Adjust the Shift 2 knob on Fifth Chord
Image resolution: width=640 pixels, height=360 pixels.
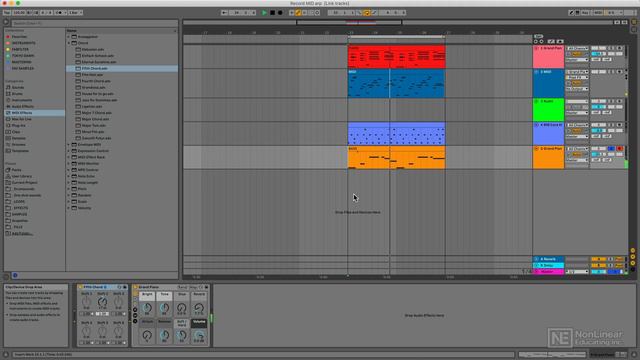[x=102, y=302]
